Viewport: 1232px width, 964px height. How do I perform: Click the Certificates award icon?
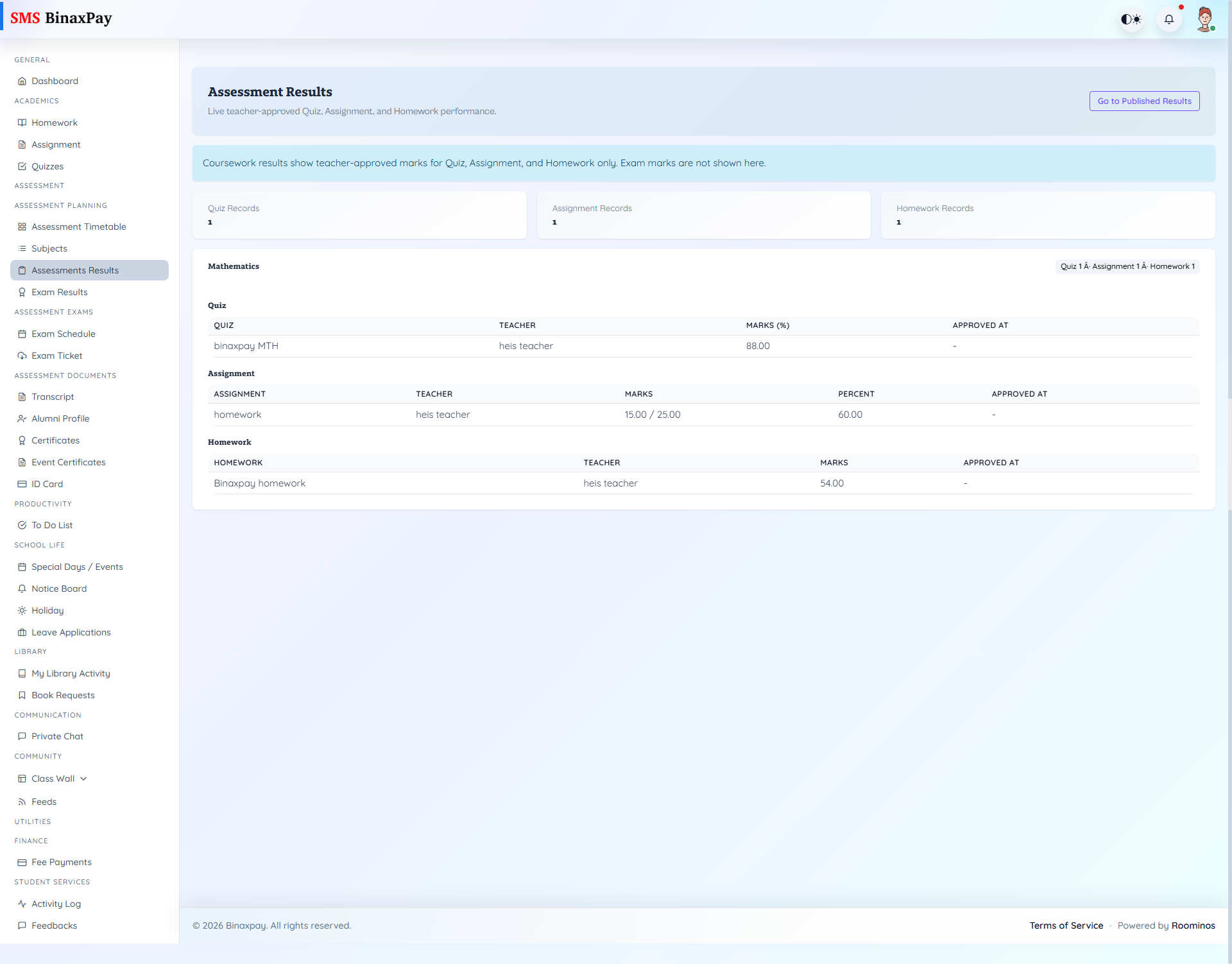coord(22,440)
